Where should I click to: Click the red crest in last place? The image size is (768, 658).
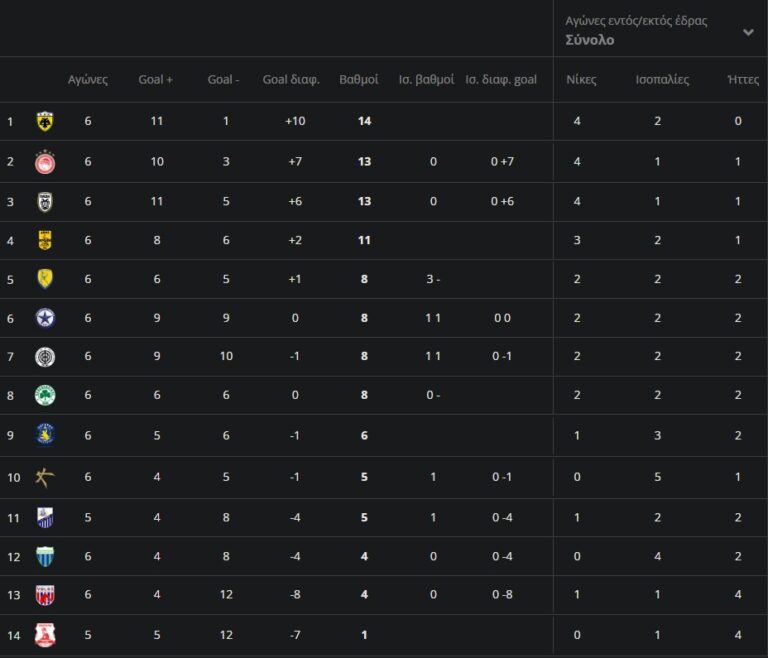(45, 635)
